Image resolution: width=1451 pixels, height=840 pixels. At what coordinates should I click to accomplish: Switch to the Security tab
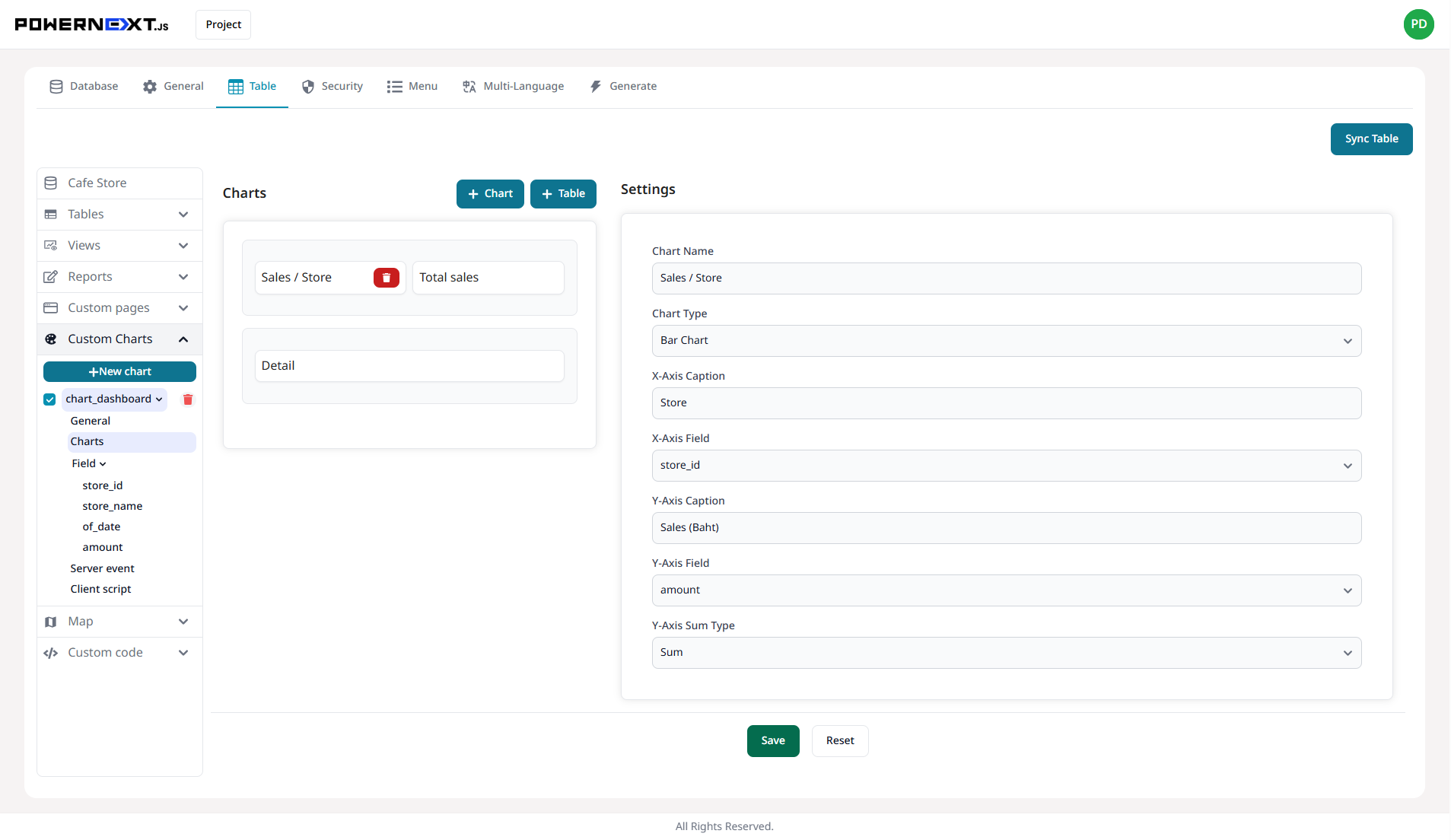[332, 87]
